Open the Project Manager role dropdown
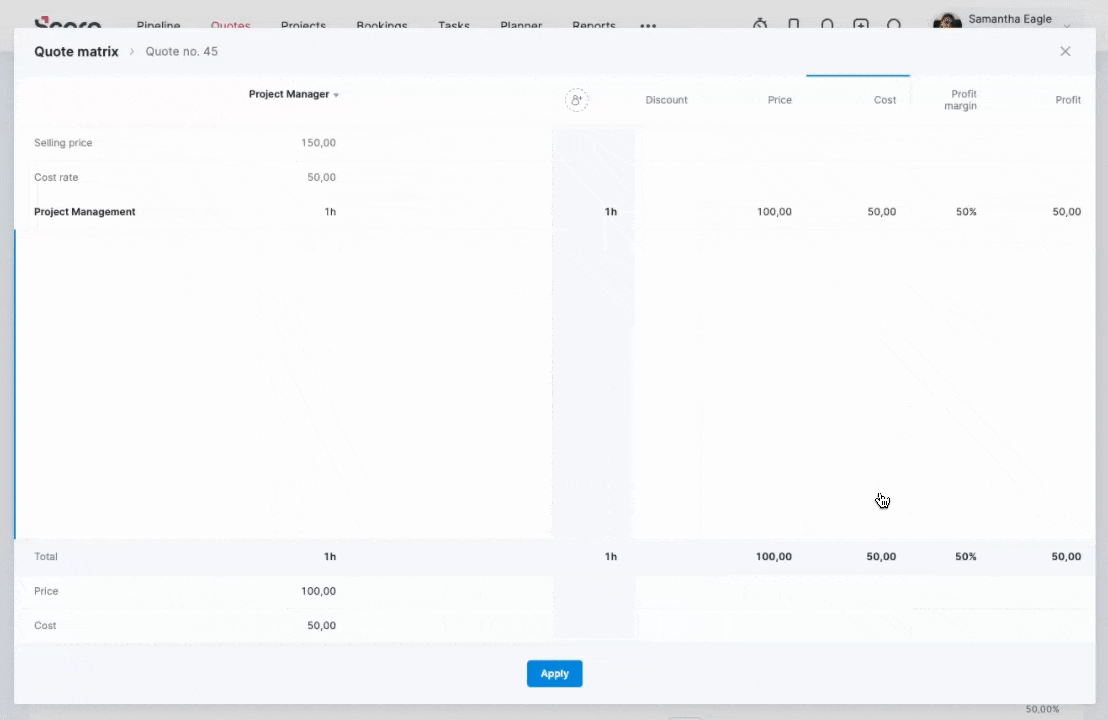The width and height of the screenshot is (1108, 720). 294,94
